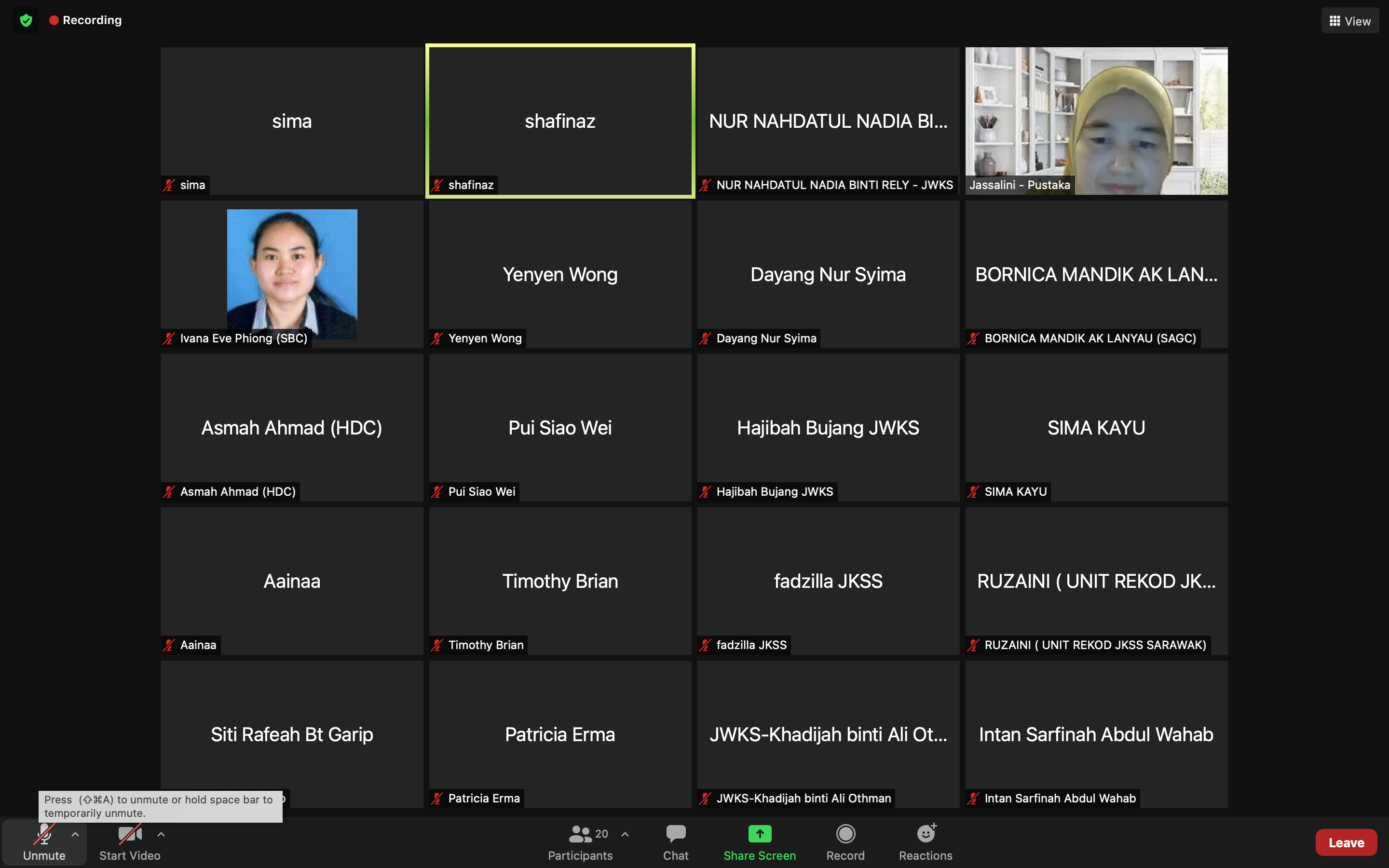Select the BORNICA MANDIK AK LANYAU tile
The width and height of the screenshot is (1389, 868).
coord(1096,274)
